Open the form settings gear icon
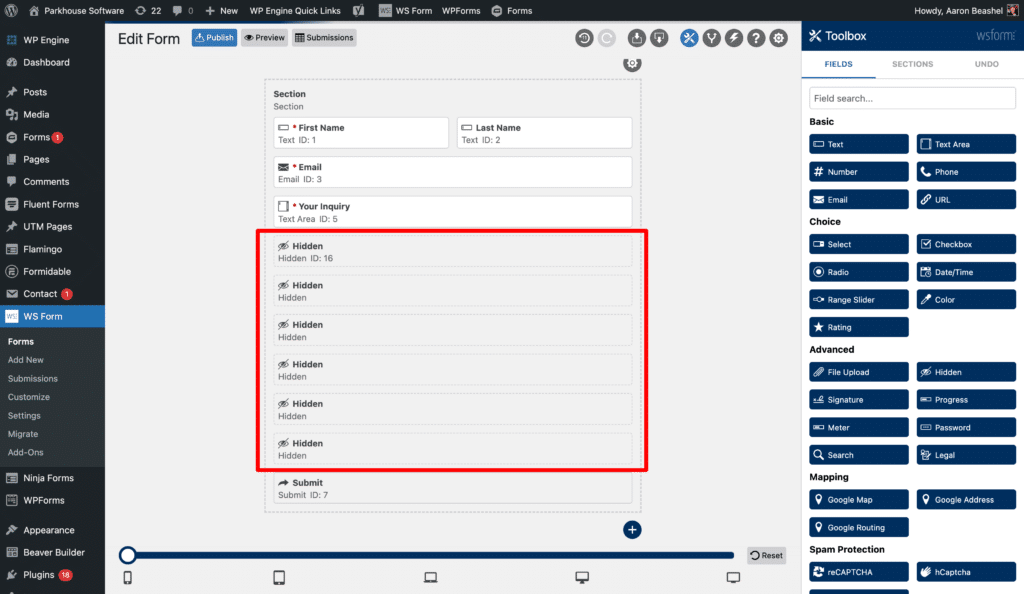Viewport: 1024px width, 594px height. 779,37
